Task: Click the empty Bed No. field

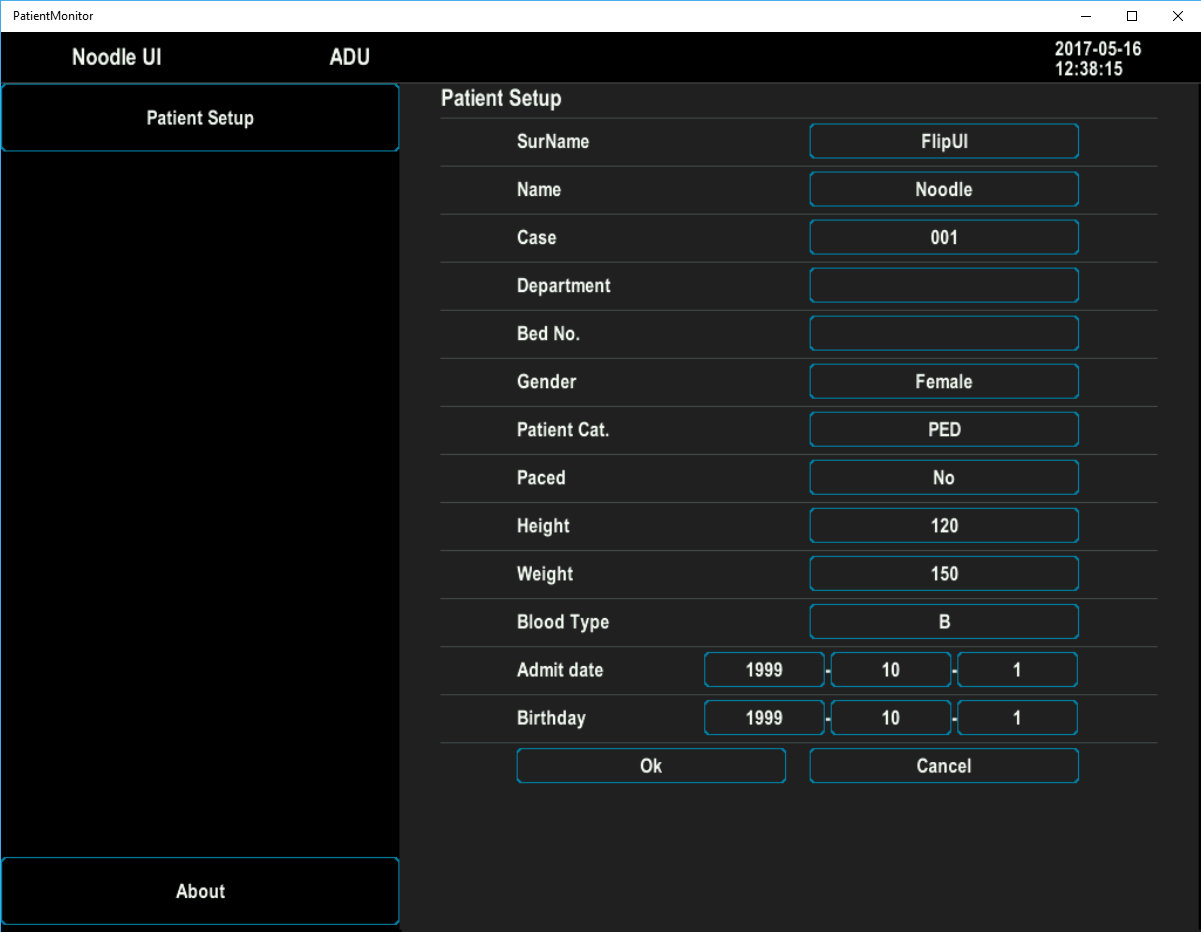Action: pyautogui.click(x=944, y=333)
